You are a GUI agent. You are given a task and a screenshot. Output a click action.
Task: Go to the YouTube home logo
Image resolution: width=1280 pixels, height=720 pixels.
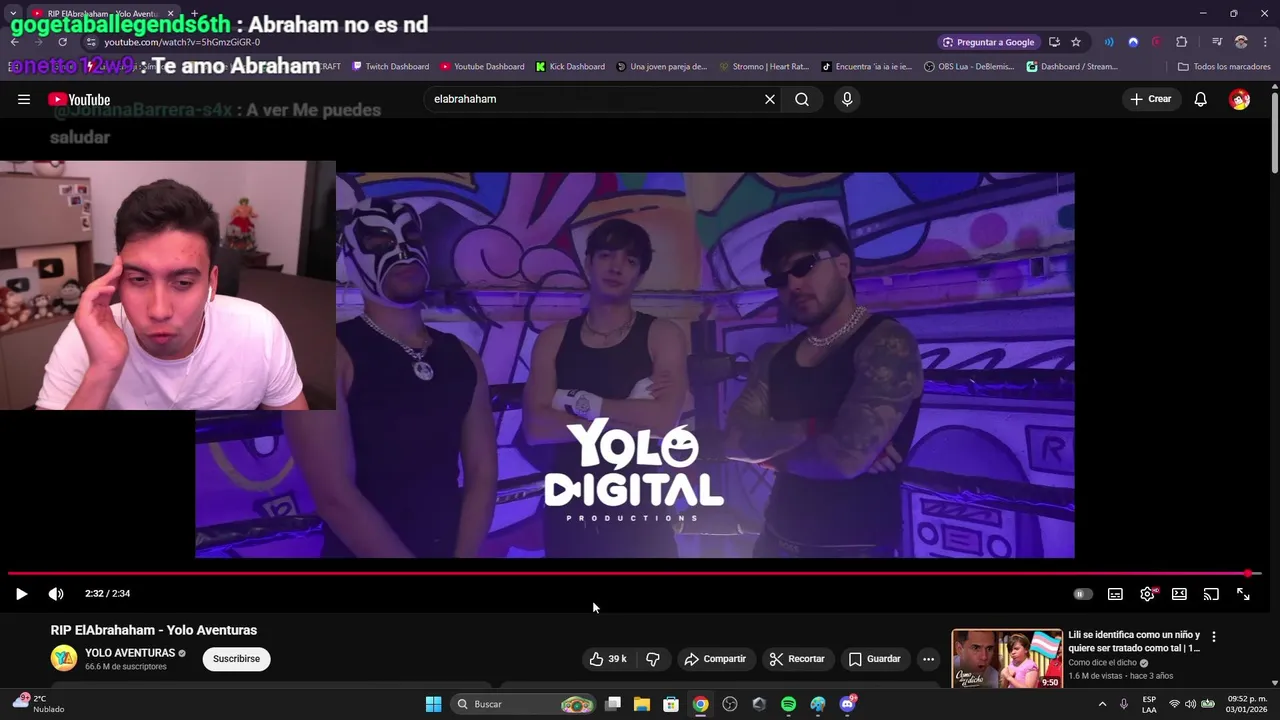click(79, 99)
